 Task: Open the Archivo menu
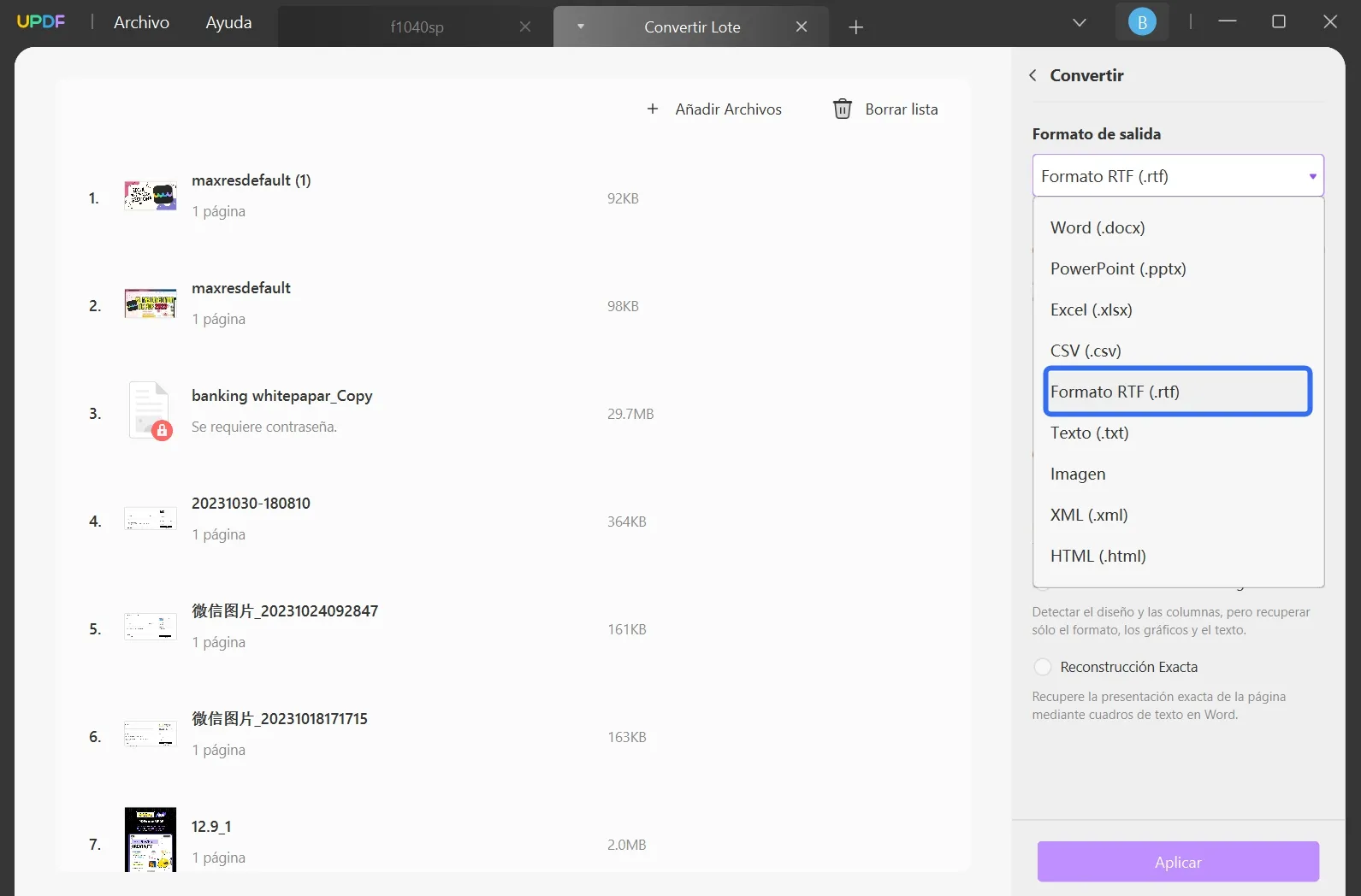point(142,22)
